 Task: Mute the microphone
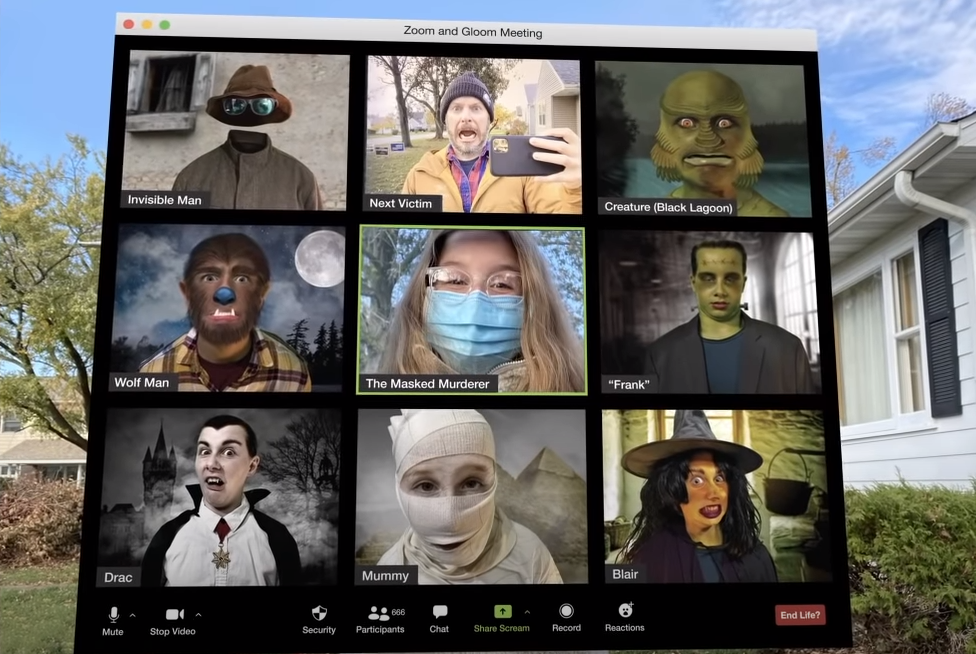(113, 614)
